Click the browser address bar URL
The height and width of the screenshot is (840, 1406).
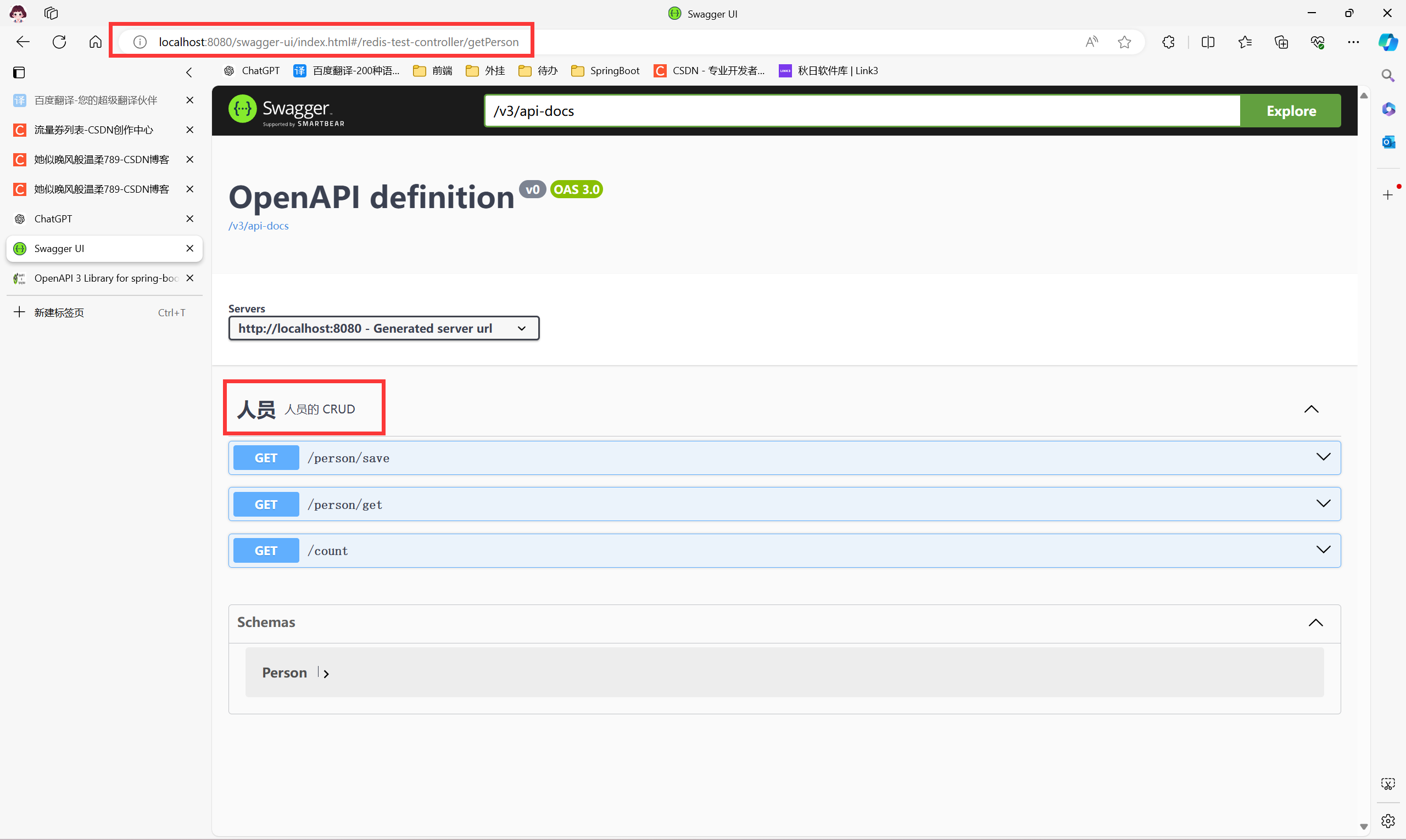click(x=339, y=42)
